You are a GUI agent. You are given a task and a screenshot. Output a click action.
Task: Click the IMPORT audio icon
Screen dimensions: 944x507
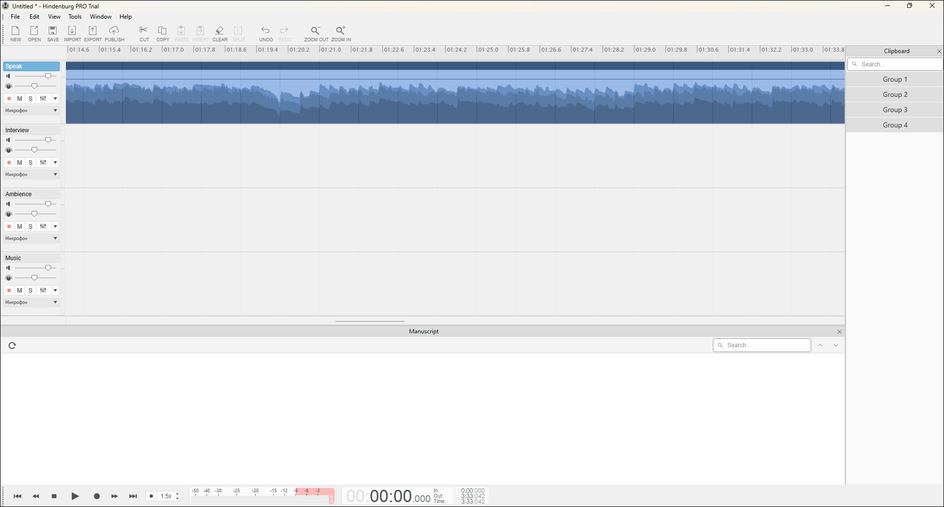coord(72,33)
